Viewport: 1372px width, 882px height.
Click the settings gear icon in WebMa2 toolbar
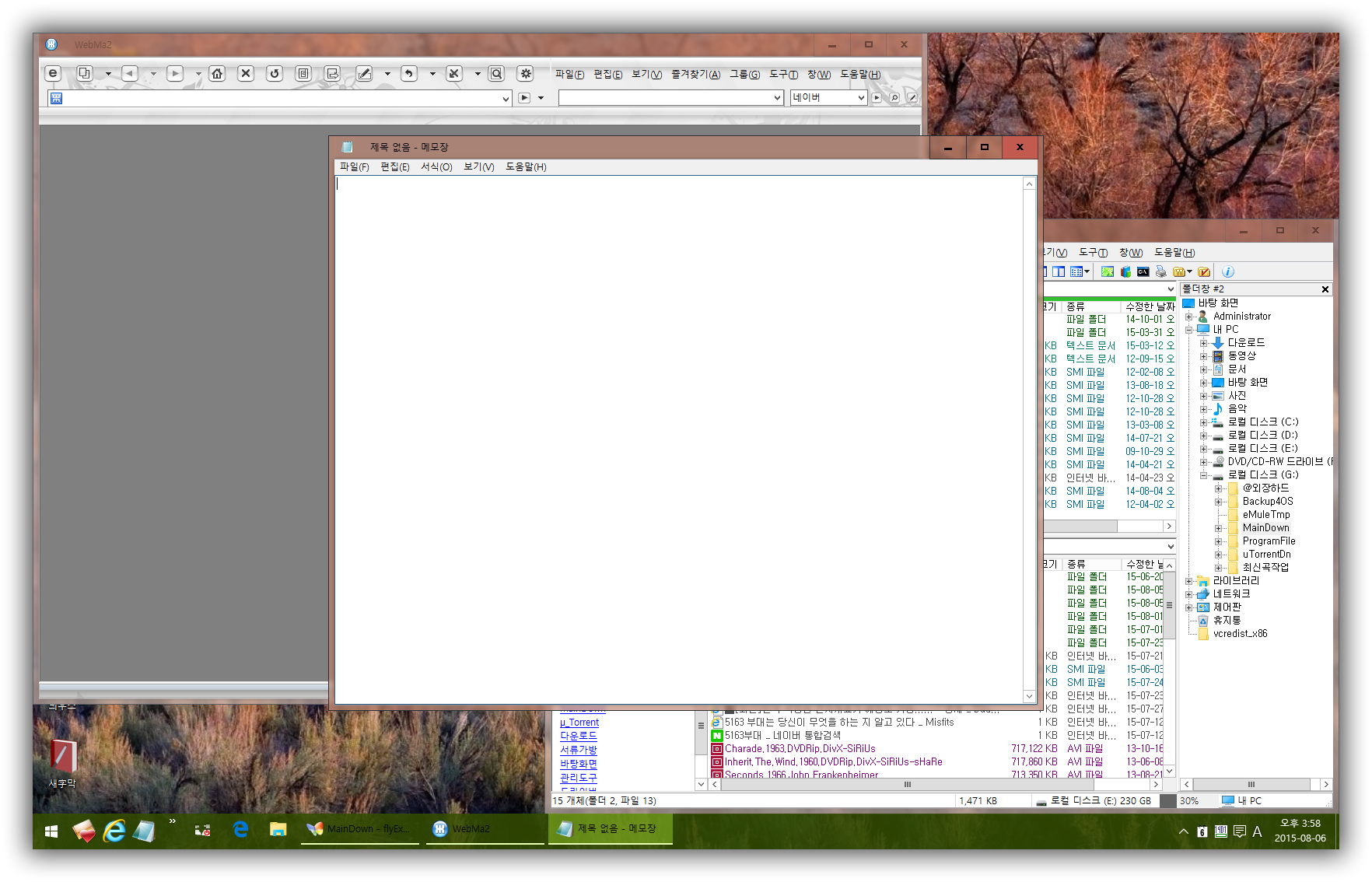[x=526, y=74]
